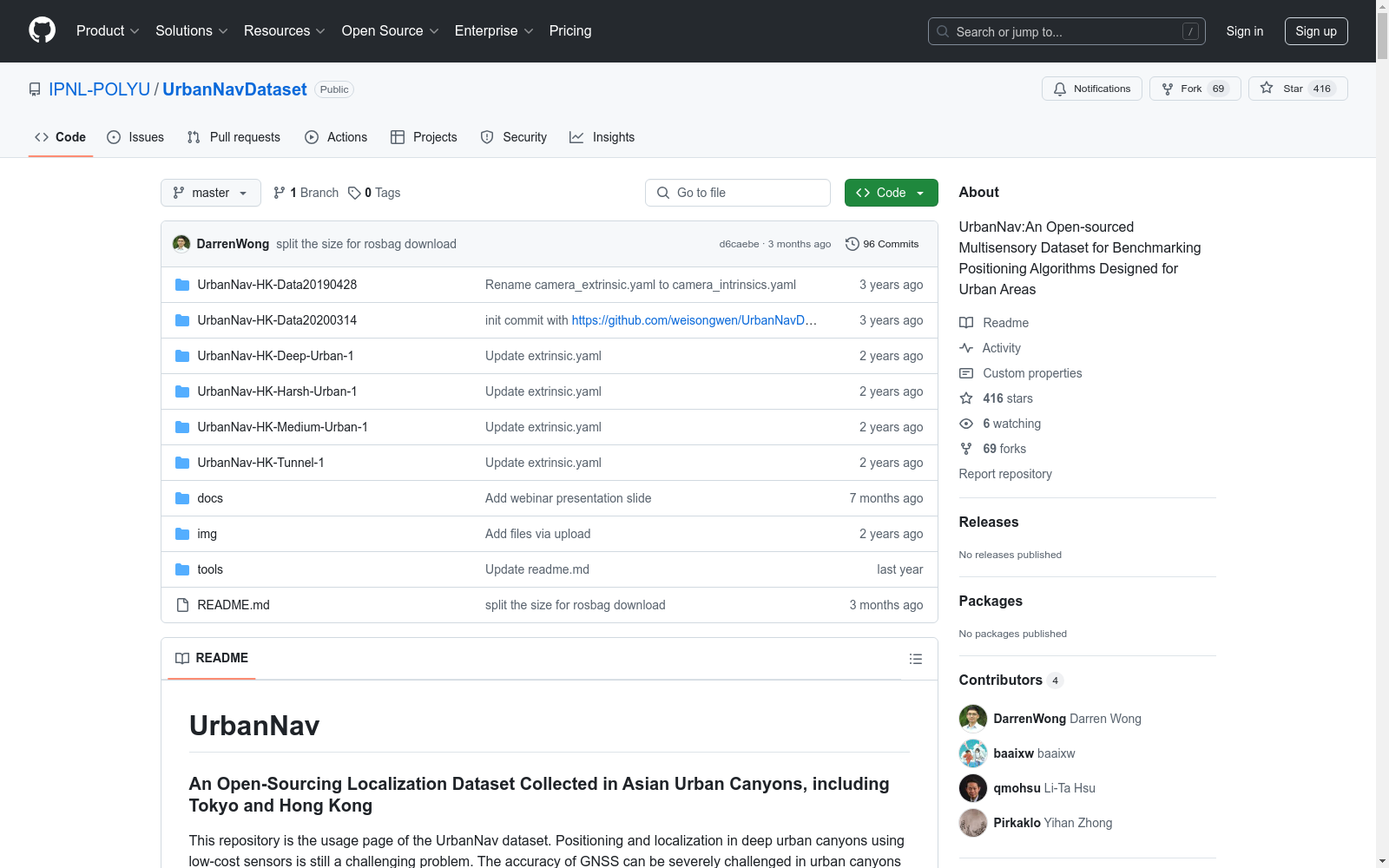Open the Enterprise dropdown menu
This screenshot has height=868, width=1389.
pyautogui.click(x=494, y=31)
